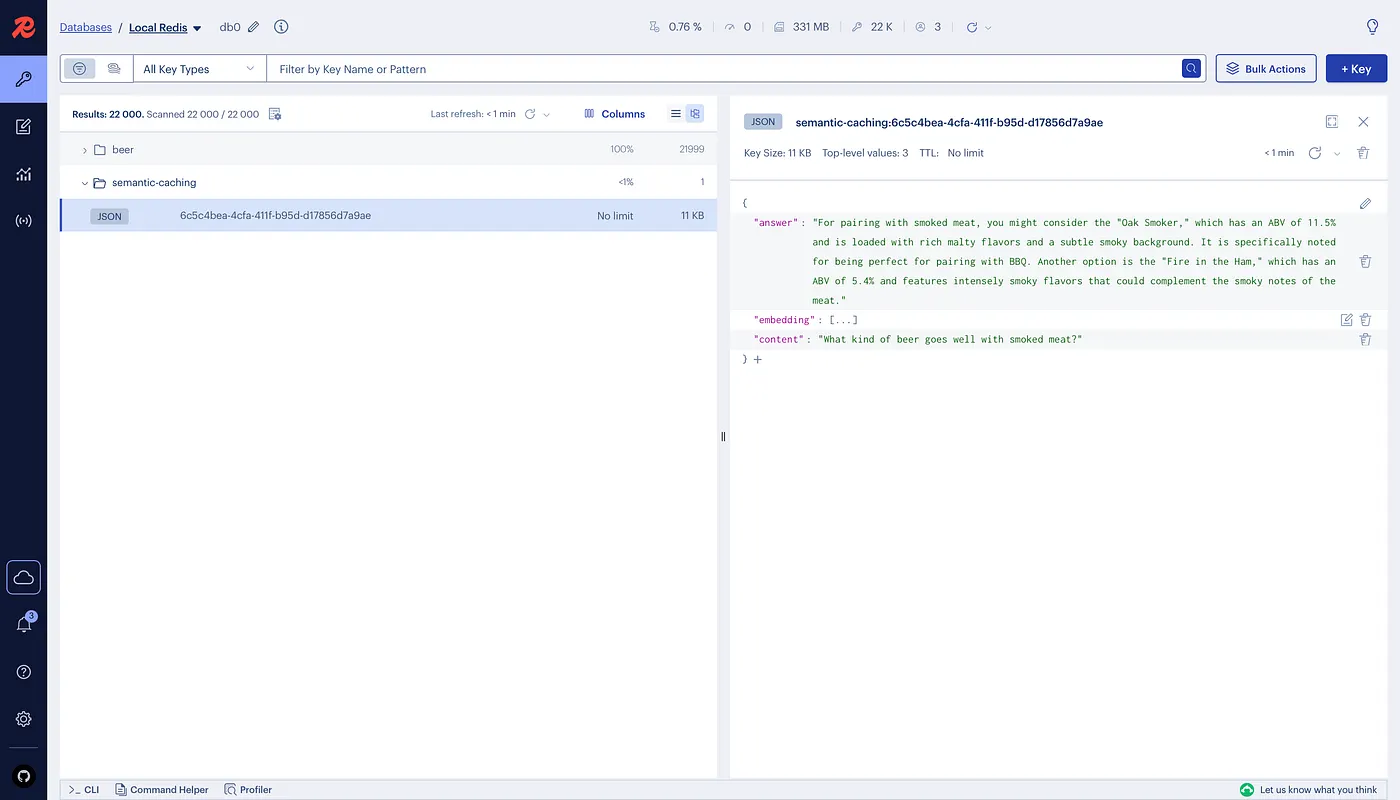The width and height of the screenshot is (1400, 800).
Task: Delete the semantic-caching key via trash icon
Action: [1363, 153]
